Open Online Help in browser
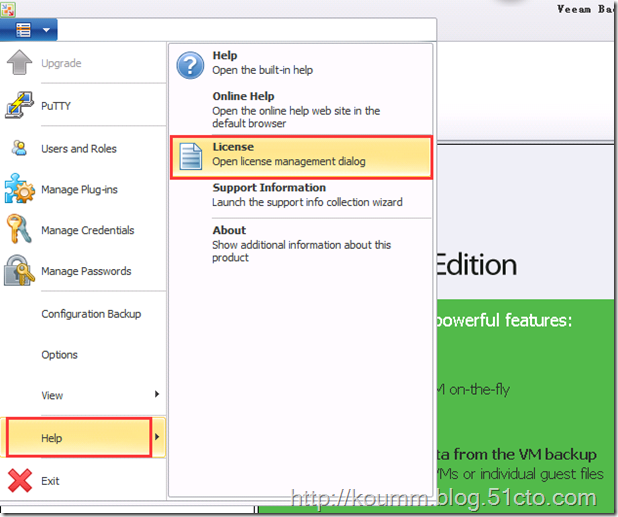The width and height of the screenshot is (618, 517). 302,110
